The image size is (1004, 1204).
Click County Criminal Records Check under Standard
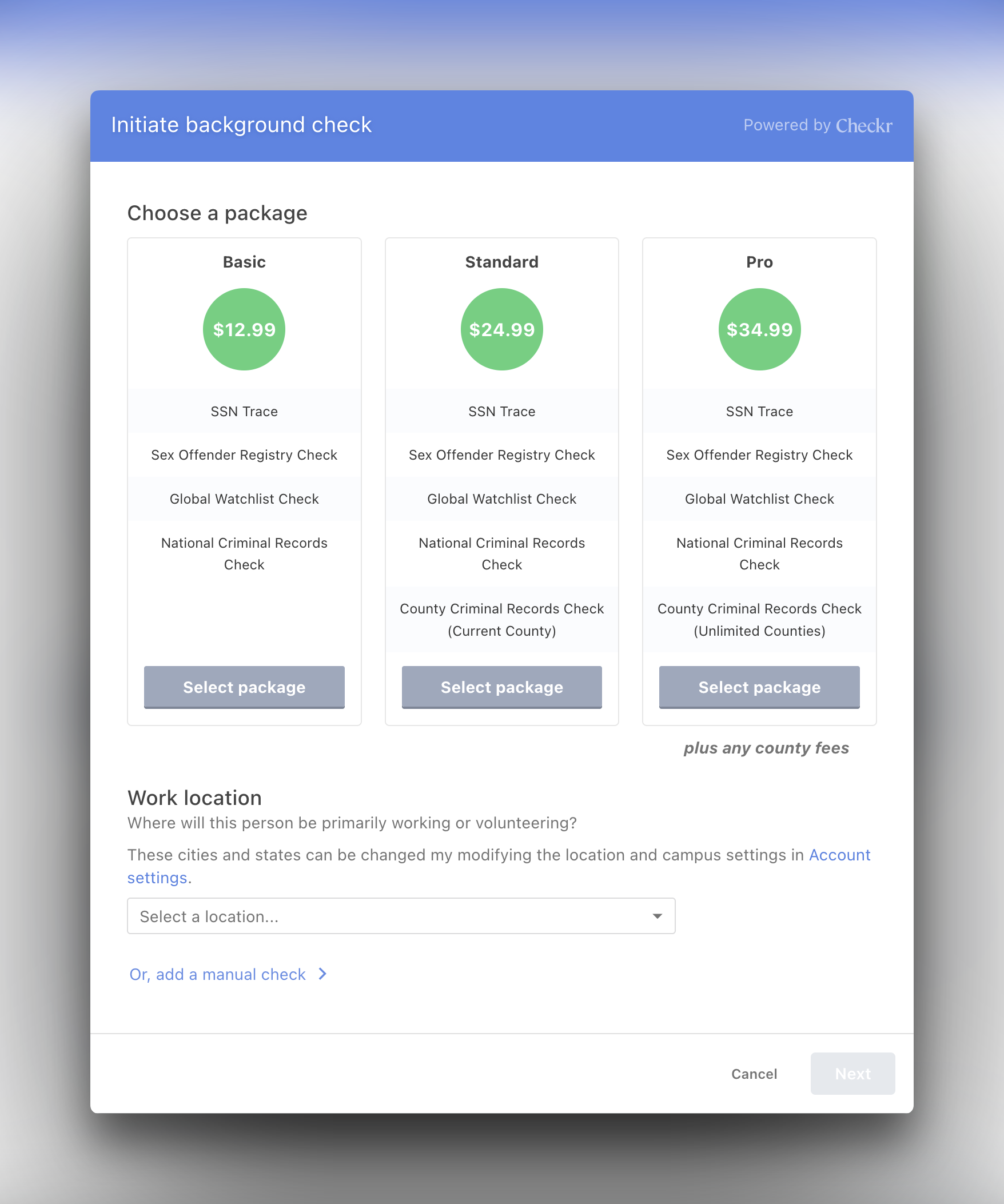coord(501,620)
